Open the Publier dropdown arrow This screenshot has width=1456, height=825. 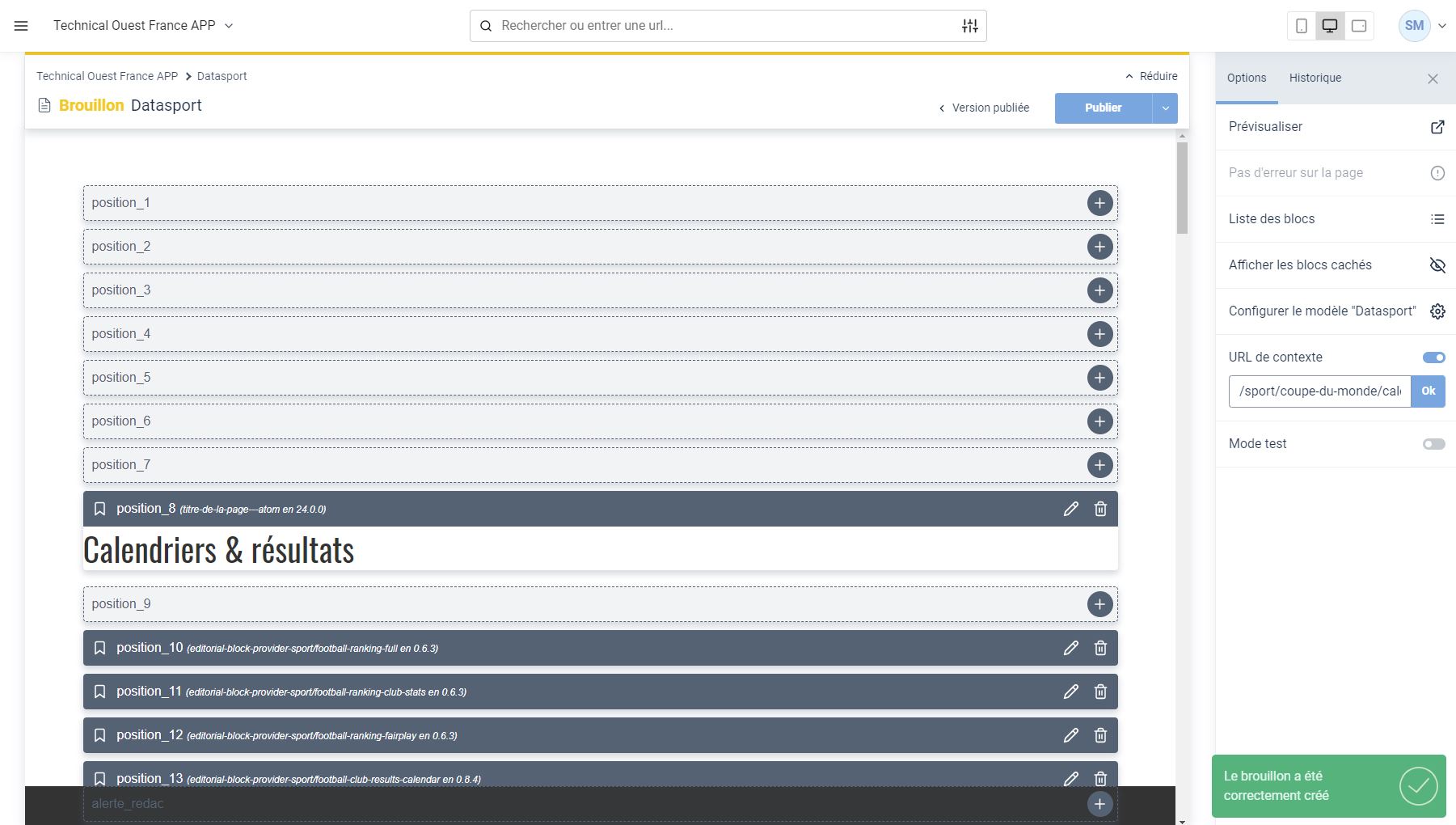[1165, 108]
